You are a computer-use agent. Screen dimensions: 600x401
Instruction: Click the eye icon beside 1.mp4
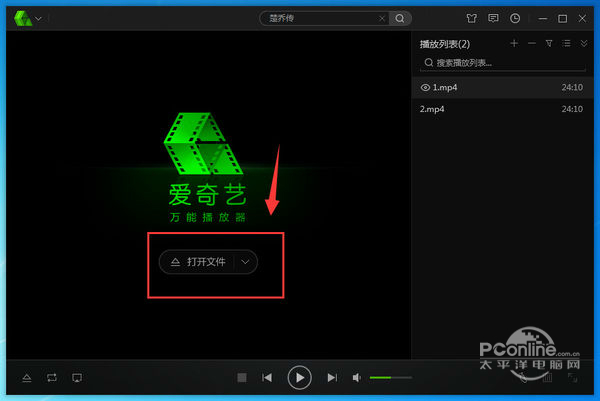click(x=425, y=88)
